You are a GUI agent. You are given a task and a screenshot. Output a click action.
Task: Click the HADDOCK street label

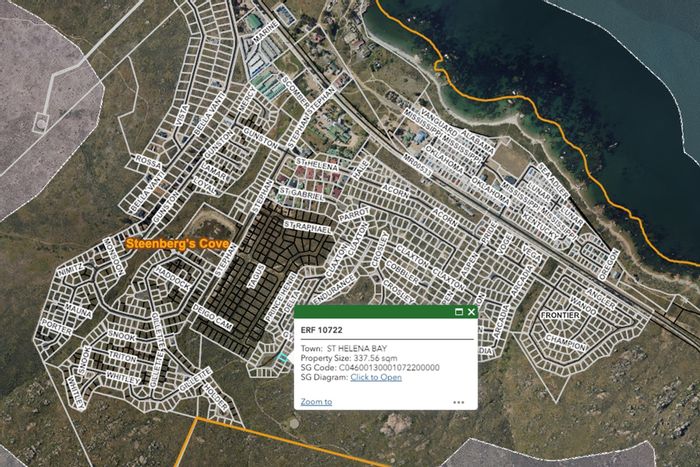tap(172, 278)
